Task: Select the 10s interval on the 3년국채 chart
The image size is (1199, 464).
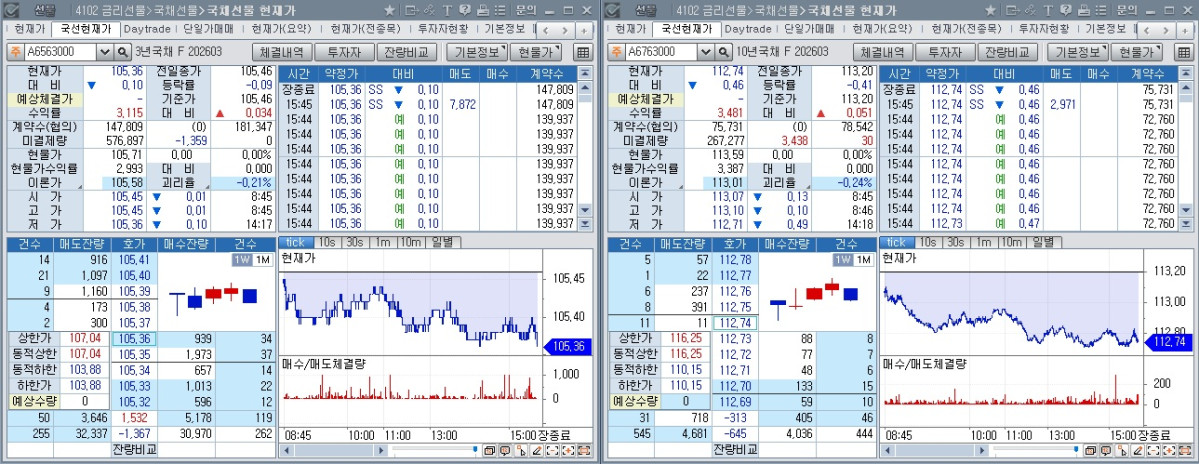Action: click(327, 242)
